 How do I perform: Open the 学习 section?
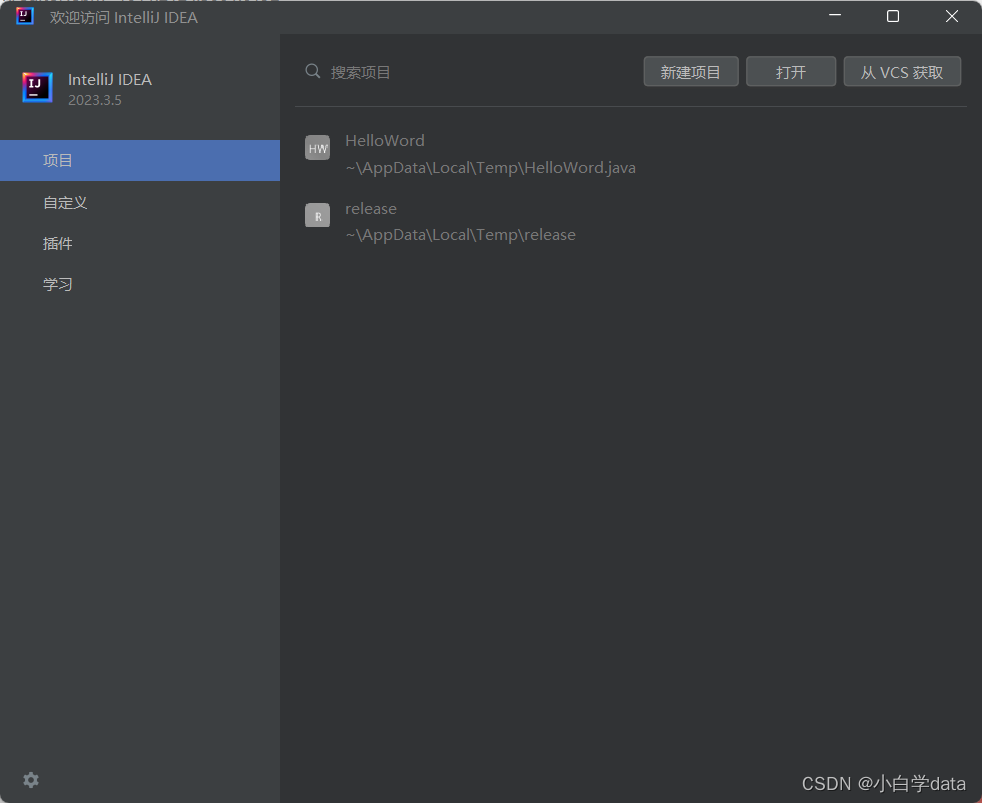pos(58,284)
